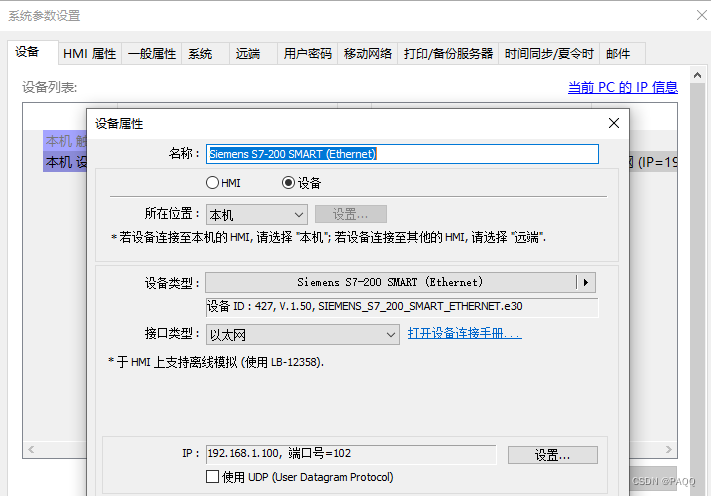Select the 本机 设 row in device list

click(65, 162)
